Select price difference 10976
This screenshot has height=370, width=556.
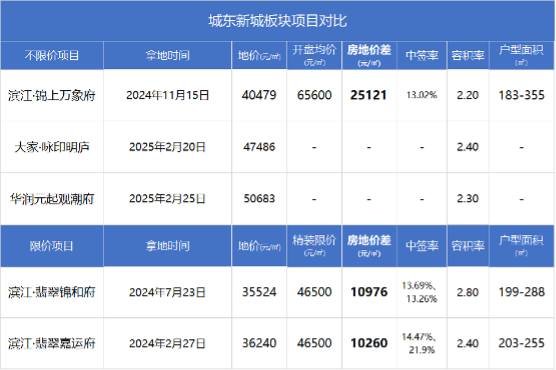point(369,292)
